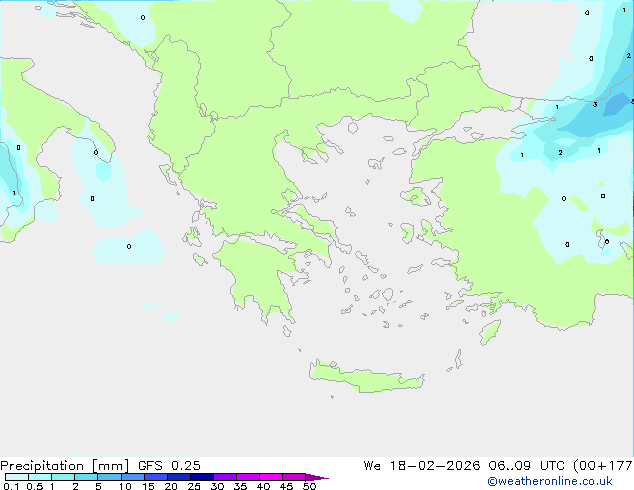Click the legend scale label "40"

[263, 486]
